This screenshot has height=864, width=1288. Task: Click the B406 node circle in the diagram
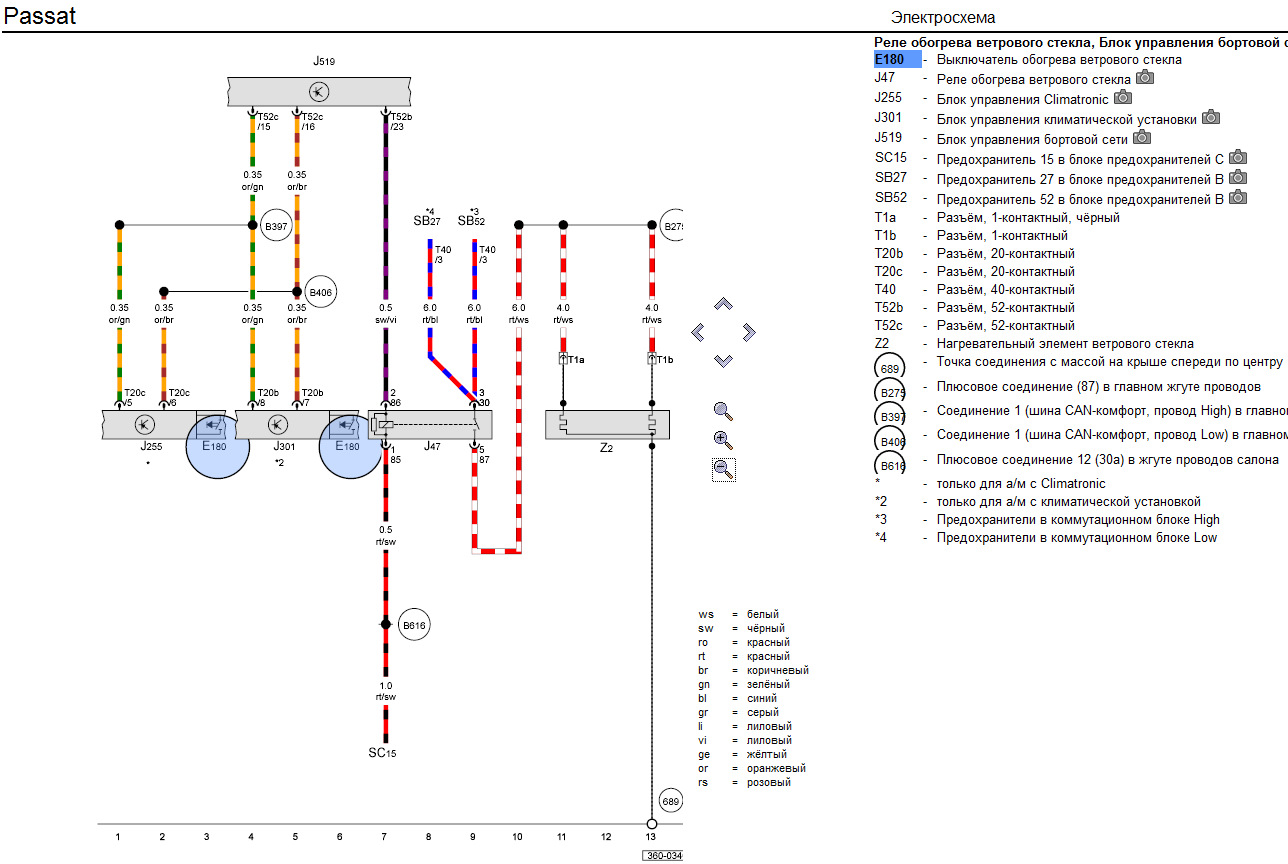[x=320, y=293]
